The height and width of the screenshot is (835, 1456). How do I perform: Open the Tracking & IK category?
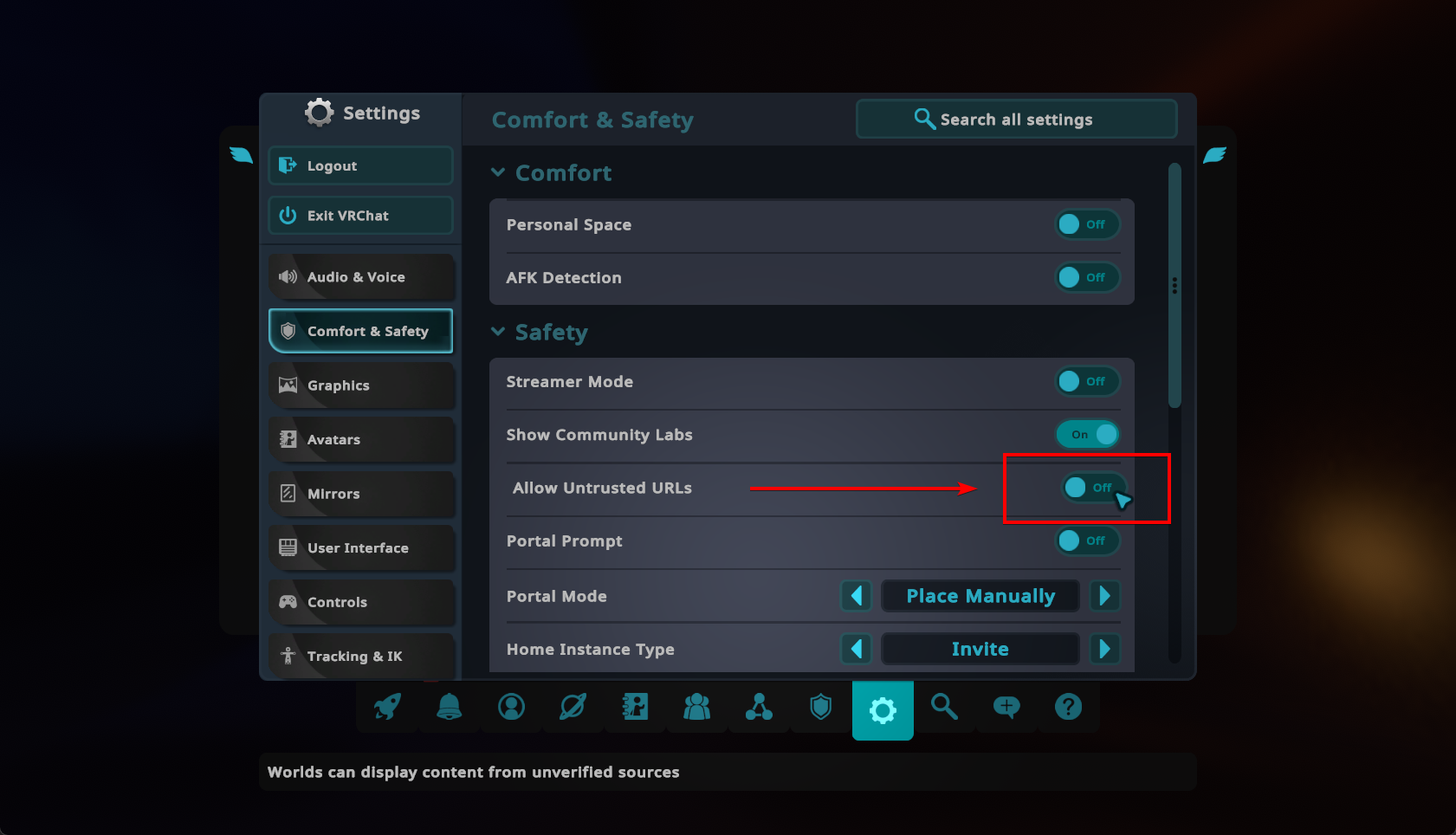360,656
